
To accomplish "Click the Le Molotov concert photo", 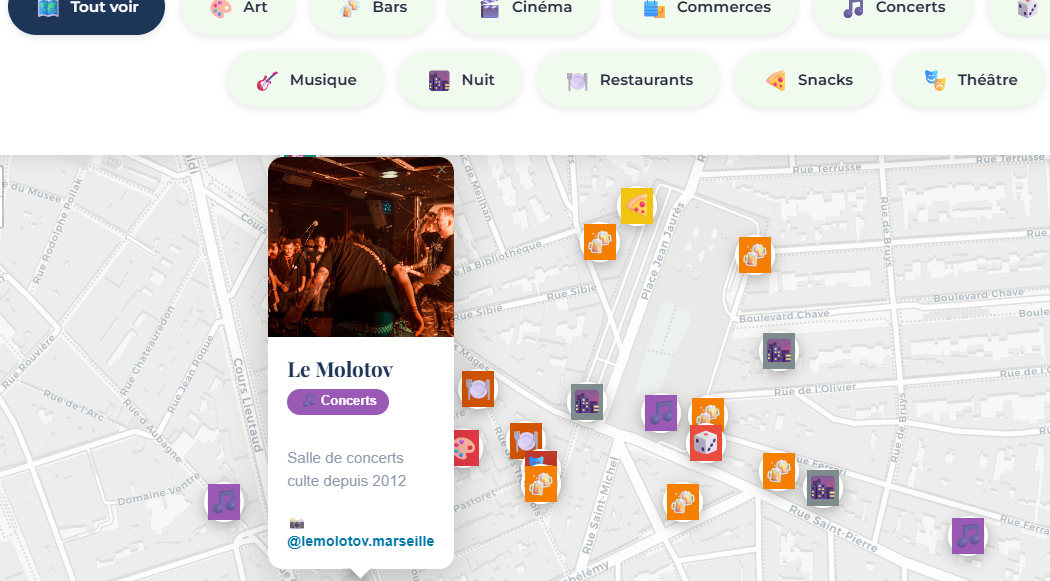I will (x=361, y=247).
